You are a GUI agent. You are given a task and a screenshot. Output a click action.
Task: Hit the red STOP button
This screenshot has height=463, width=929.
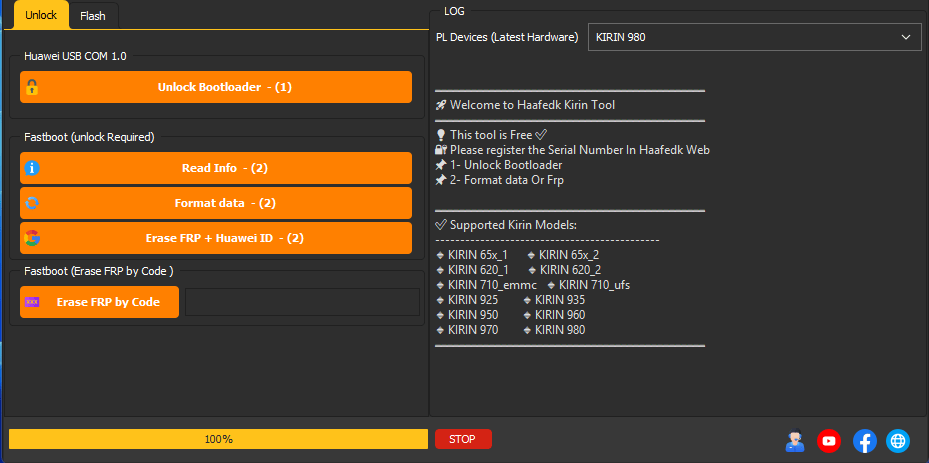pyautogui.click(x=462, y=439)
